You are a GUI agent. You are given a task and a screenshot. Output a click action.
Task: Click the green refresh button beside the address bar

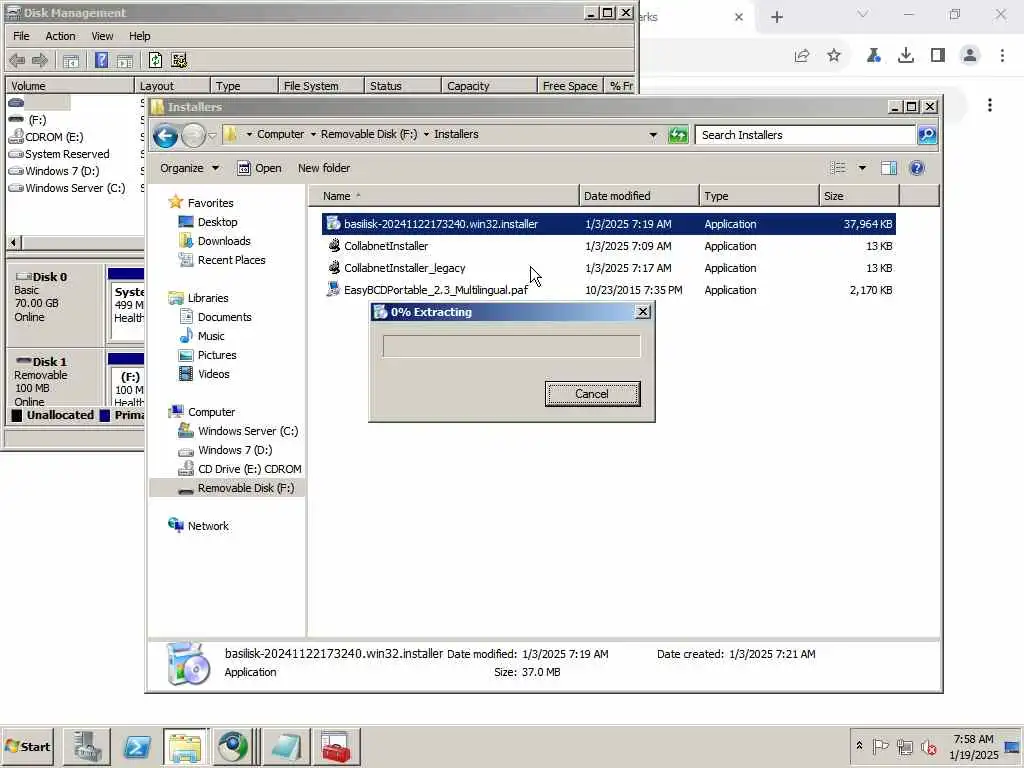[x=678, y=135]
